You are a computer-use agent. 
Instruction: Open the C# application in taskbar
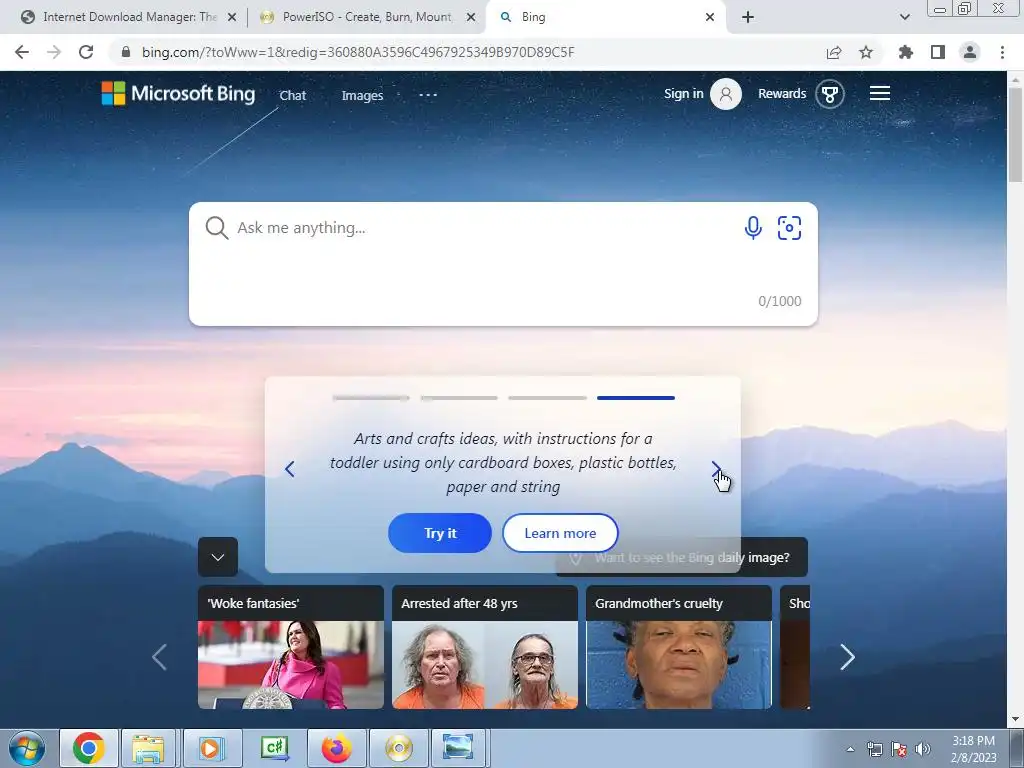(274, 748)
